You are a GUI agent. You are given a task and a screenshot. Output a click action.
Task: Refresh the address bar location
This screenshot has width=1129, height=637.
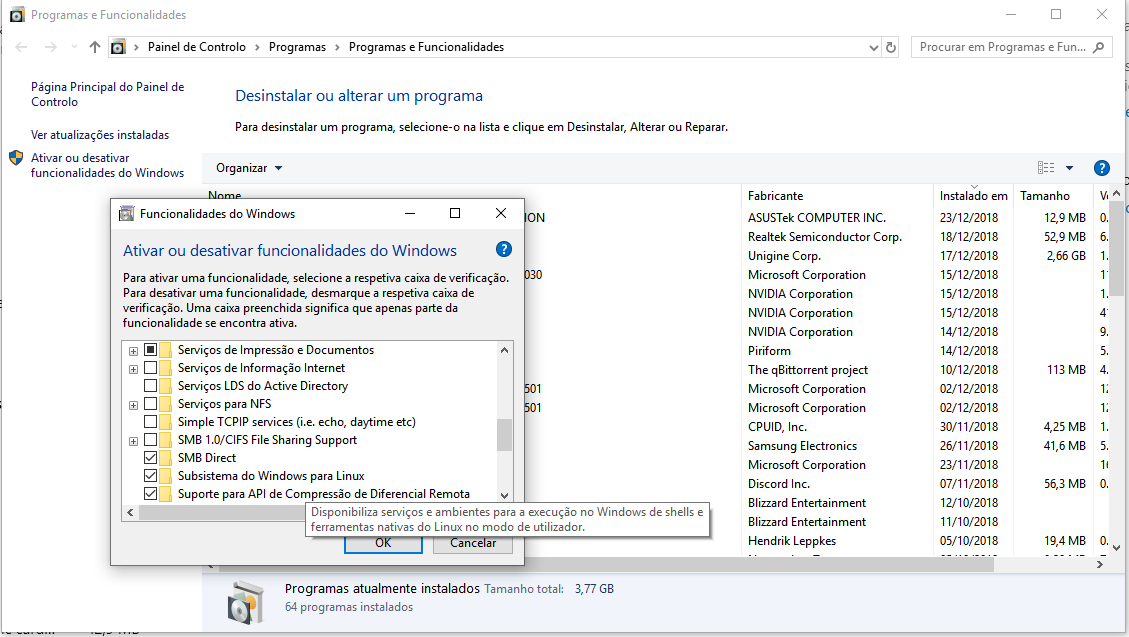pos(891,47)
